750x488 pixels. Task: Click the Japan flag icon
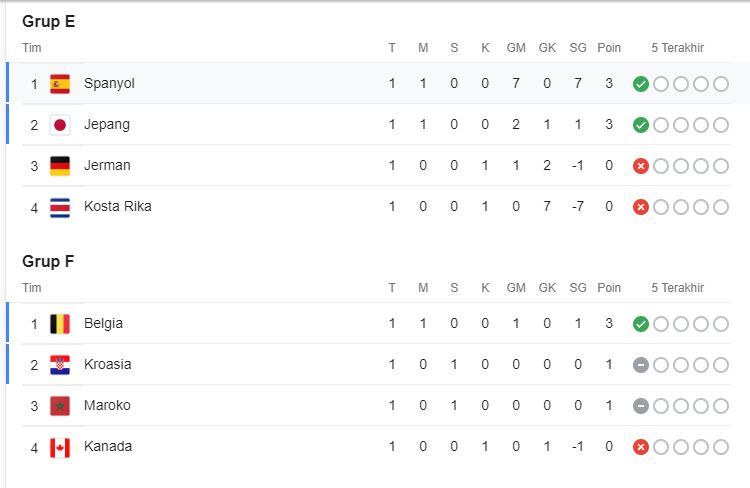(x=60, y=125)
